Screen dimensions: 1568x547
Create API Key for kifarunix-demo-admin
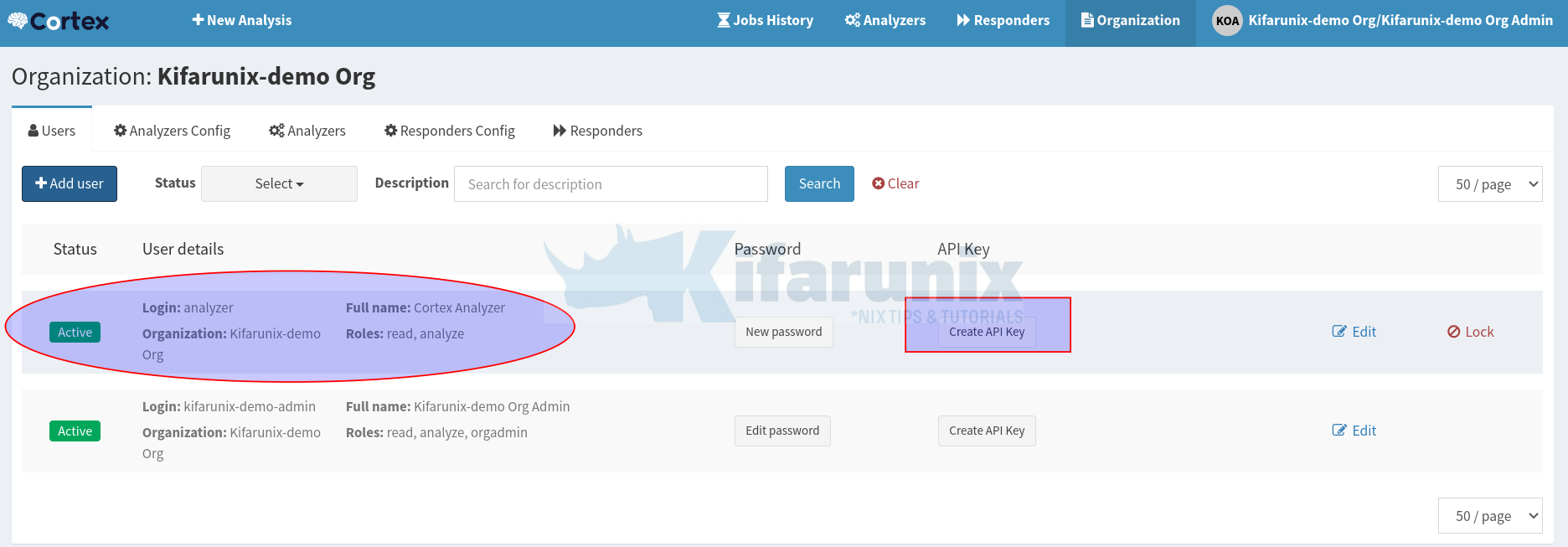click(987, 431)
